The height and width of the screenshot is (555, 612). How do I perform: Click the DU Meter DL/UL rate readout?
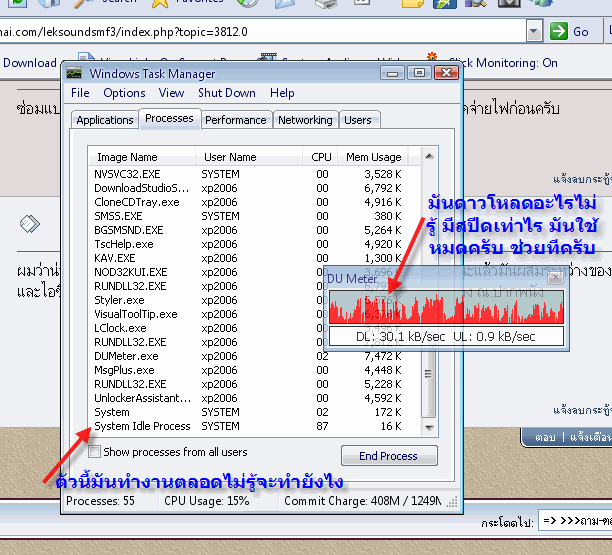[447, 336]
